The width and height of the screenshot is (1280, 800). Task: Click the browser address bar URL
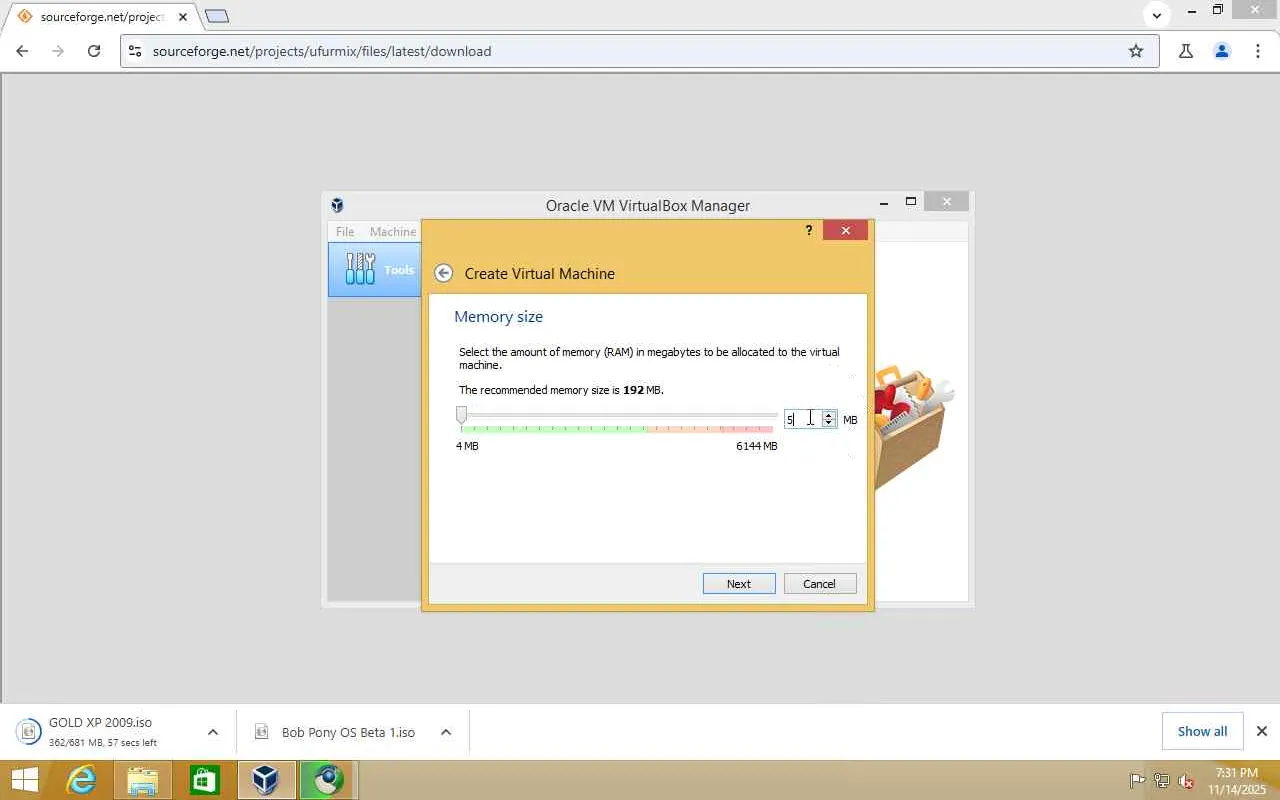(322, 51)
